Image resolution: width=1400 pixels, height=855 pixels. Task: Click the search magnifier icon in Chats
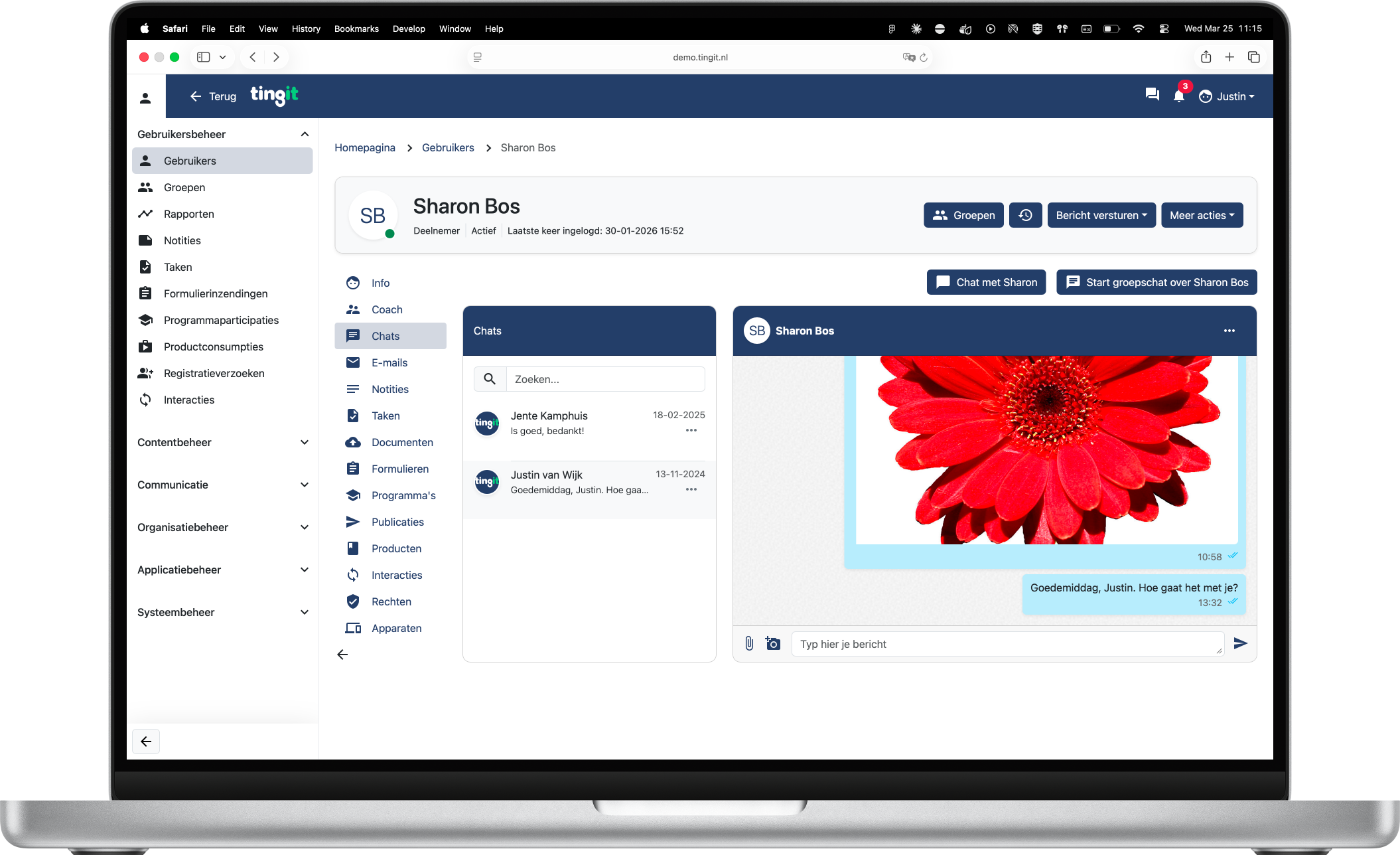click(490, 379)
